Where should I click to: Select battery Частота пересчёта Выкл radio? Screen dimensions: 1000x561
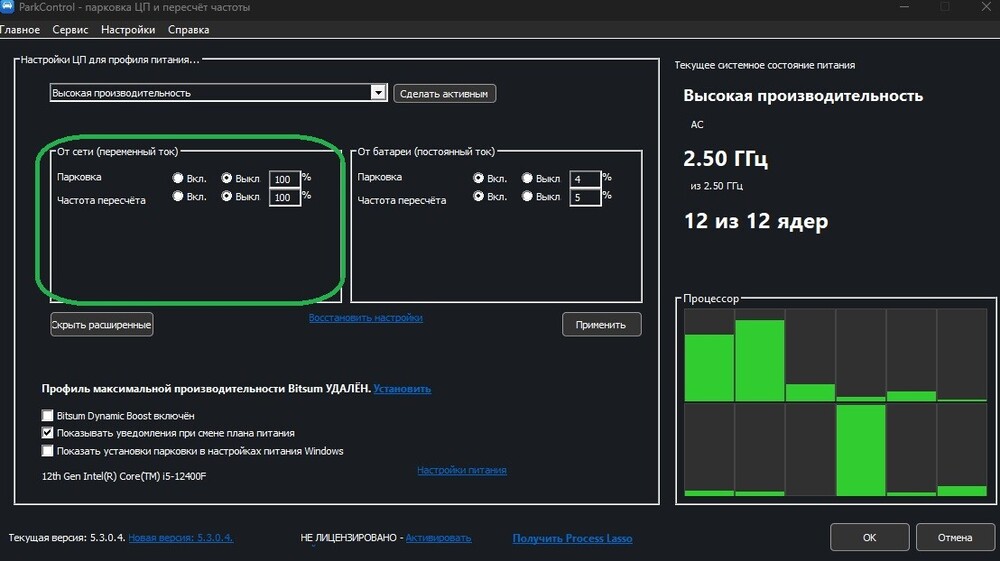tap(527, 196)
